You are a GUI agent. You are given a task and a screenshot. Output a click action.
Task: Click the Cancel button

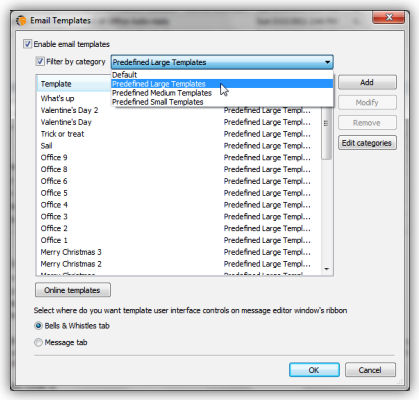[370, 370]
